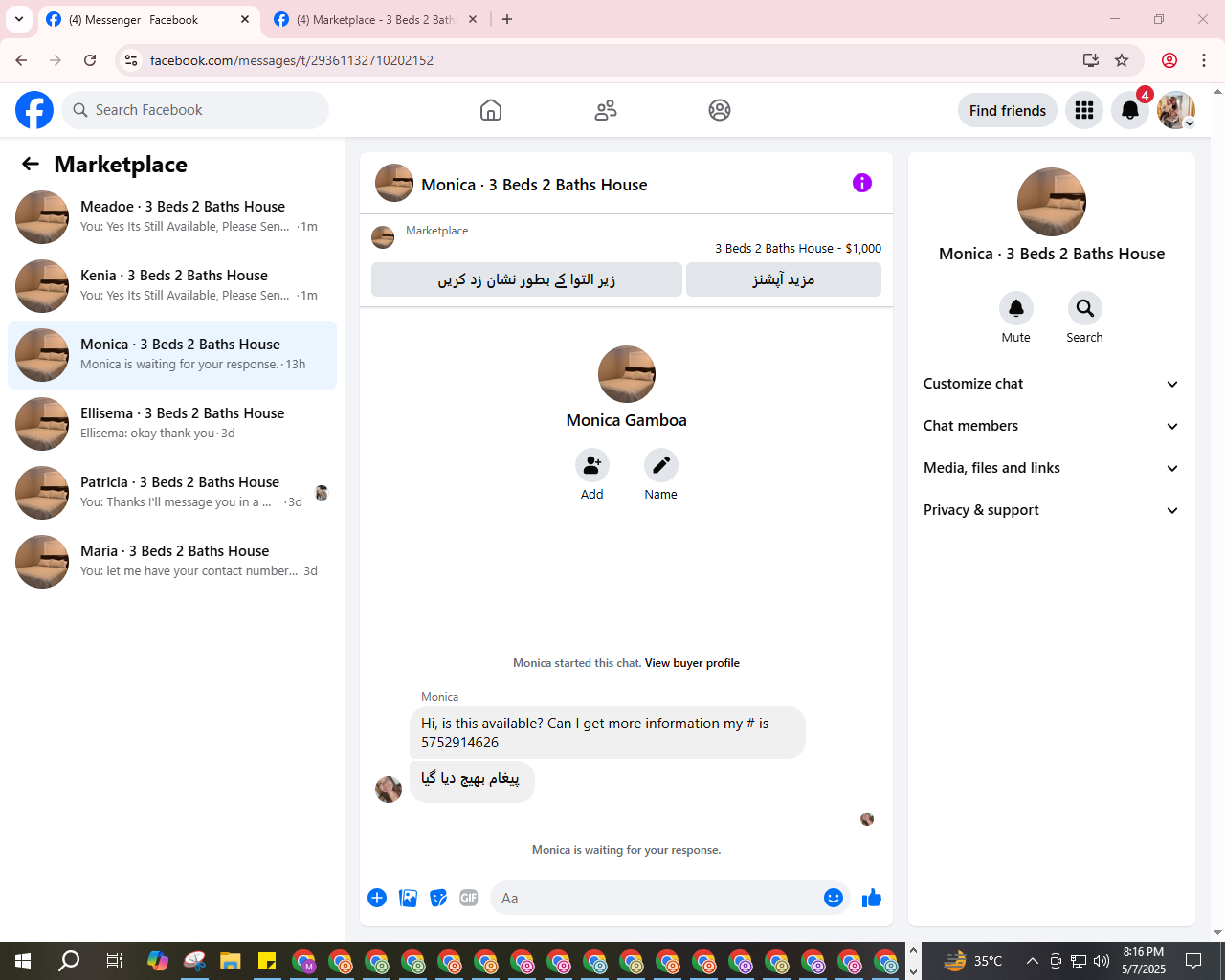Open Chrome three-dot menu
The image size is (1225, 980).
click(1204, 60)
